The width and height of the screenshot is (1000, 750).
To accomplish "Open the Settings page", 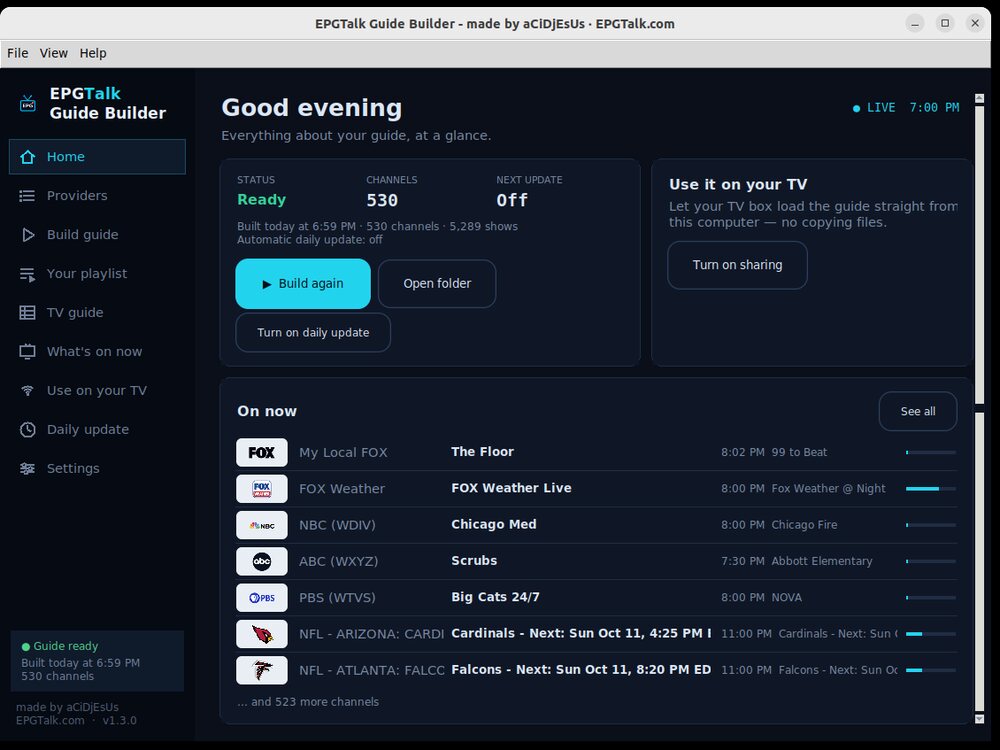I will (97, 469).
